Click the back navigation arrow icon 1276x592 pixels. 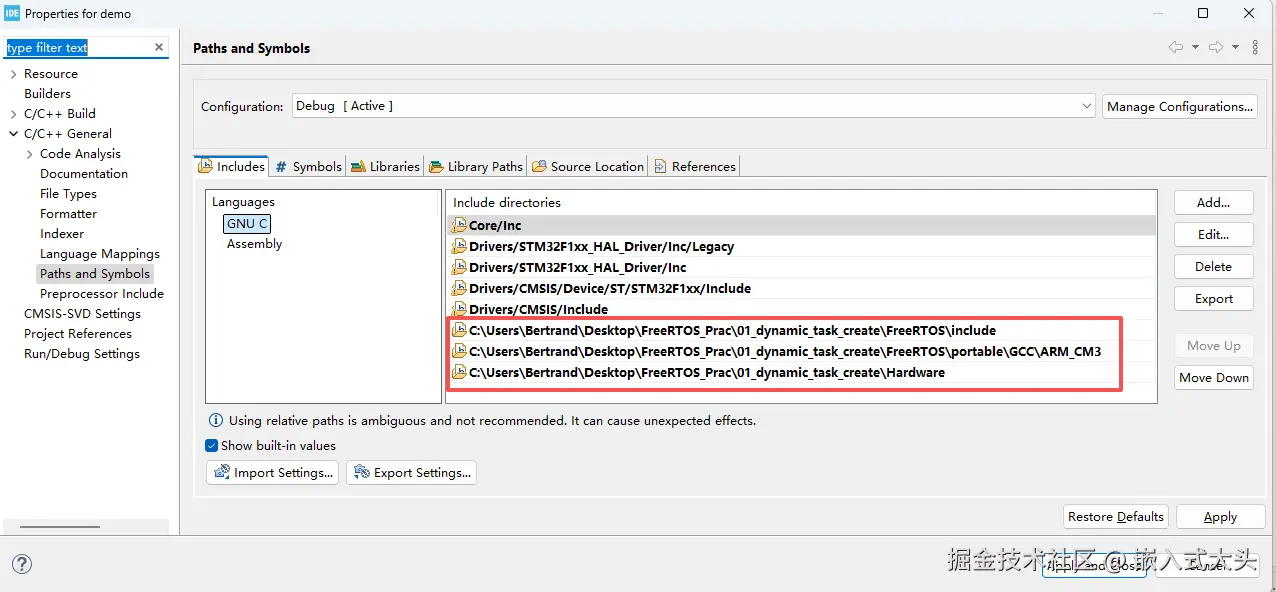click(1176, 47)
